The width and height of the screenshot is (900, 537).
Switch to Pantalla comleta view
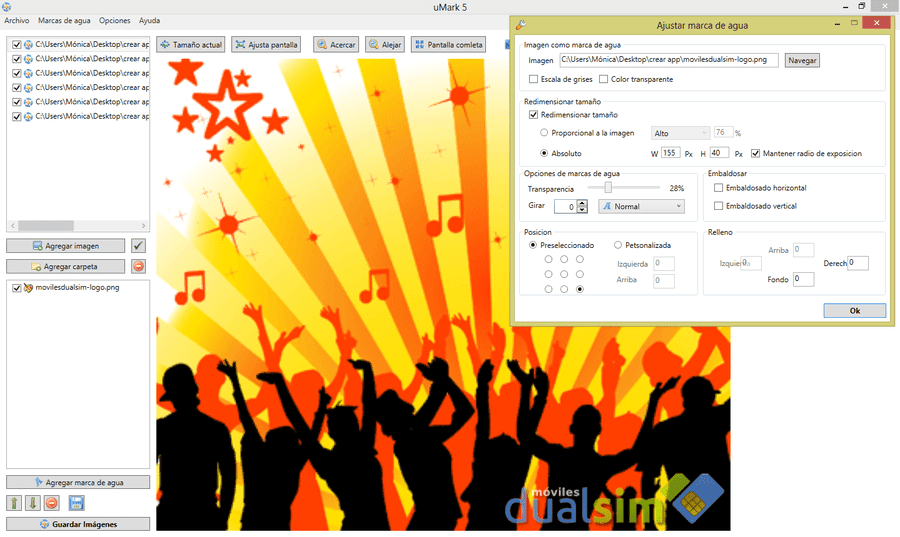(x=449, y=45)
